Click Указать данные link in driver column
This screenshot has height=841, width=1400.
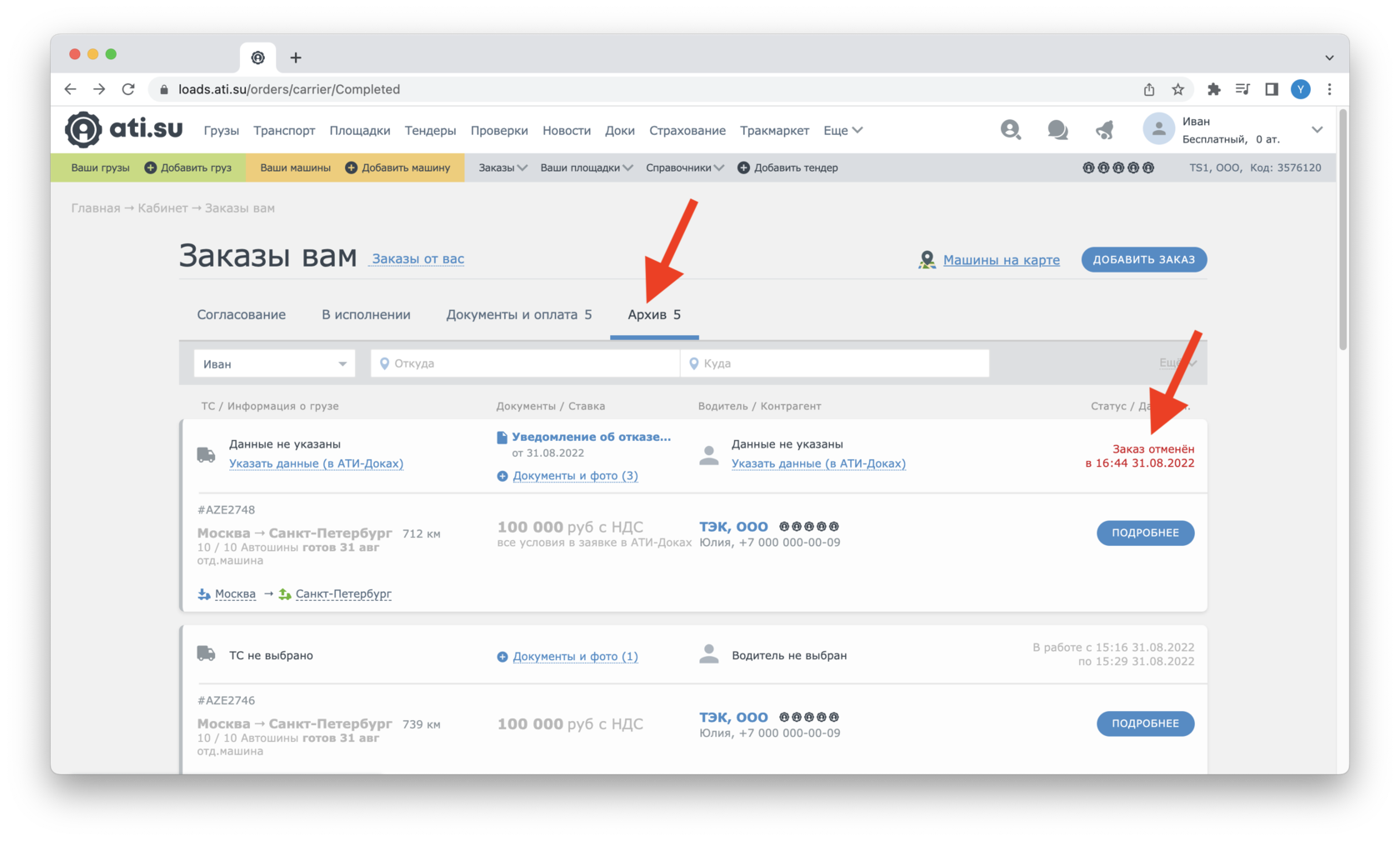[x=818, y=464]
